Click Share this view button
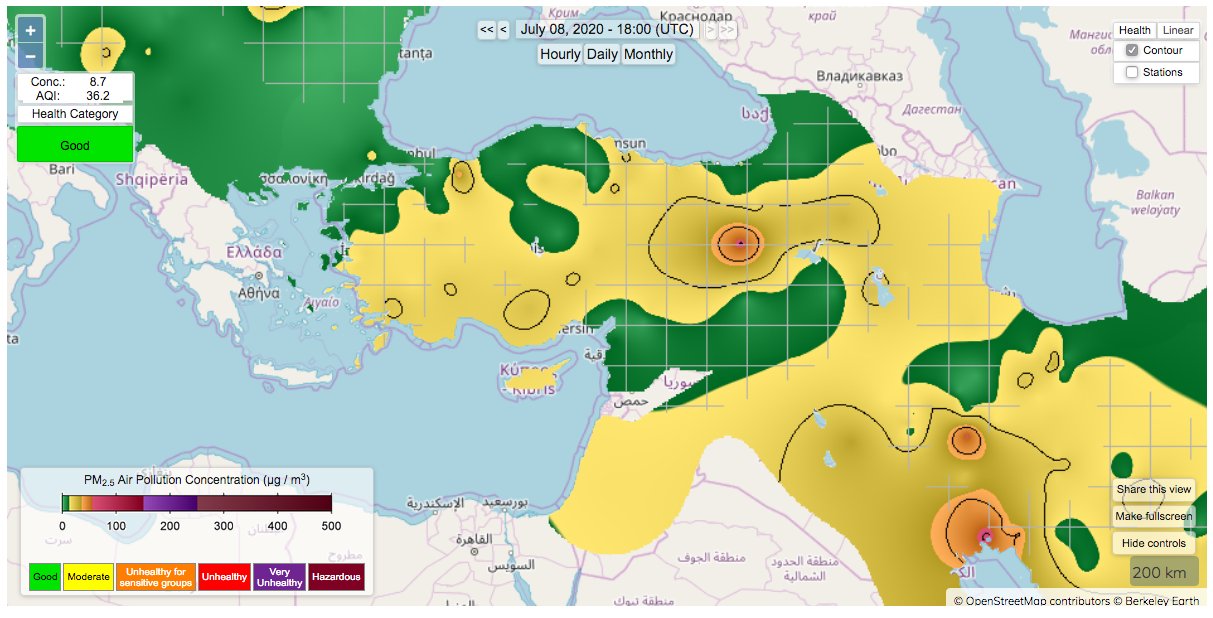This screenshot has height=618, width=1213. (x=1154, y=489)
